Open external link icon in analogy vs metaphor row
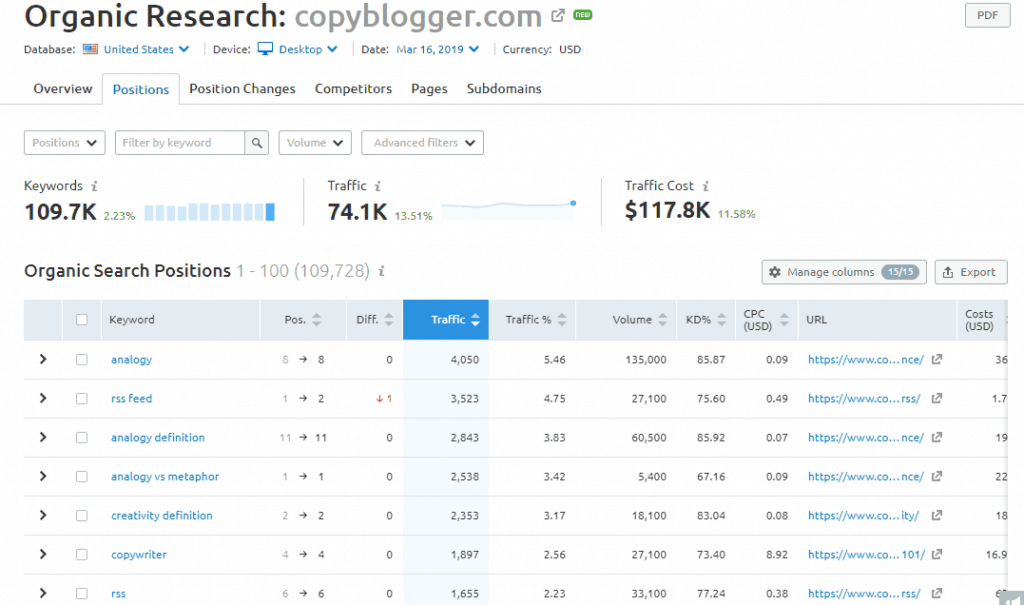The image size is (1024, 605). pos(936,476)
